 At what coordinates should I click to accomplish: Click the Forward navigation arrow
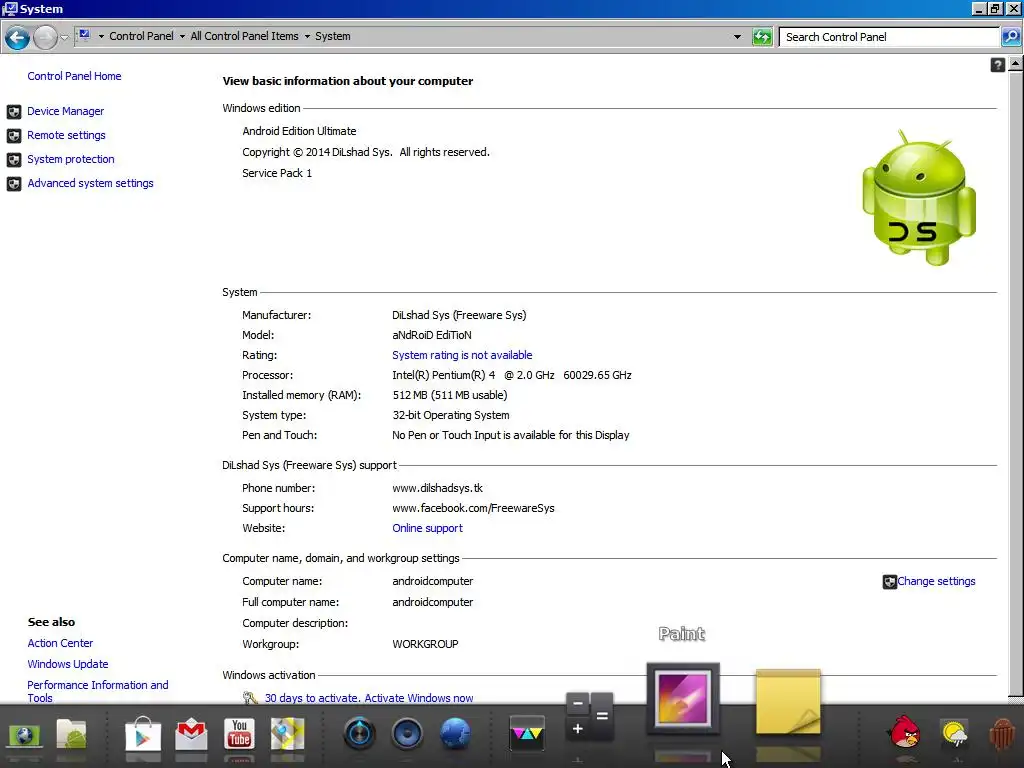tap(45, 37)
